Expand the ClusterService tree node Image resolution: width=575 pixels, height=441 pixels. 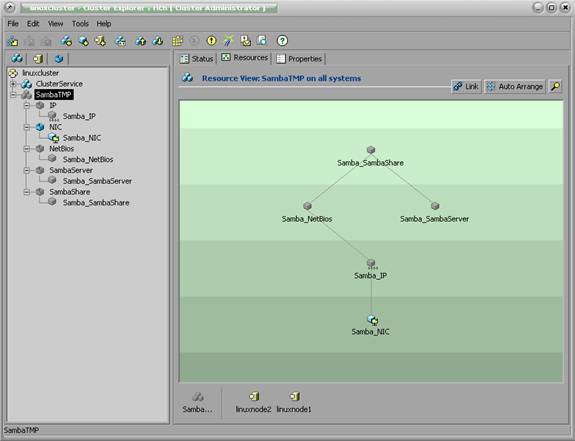tap(13, 84)
